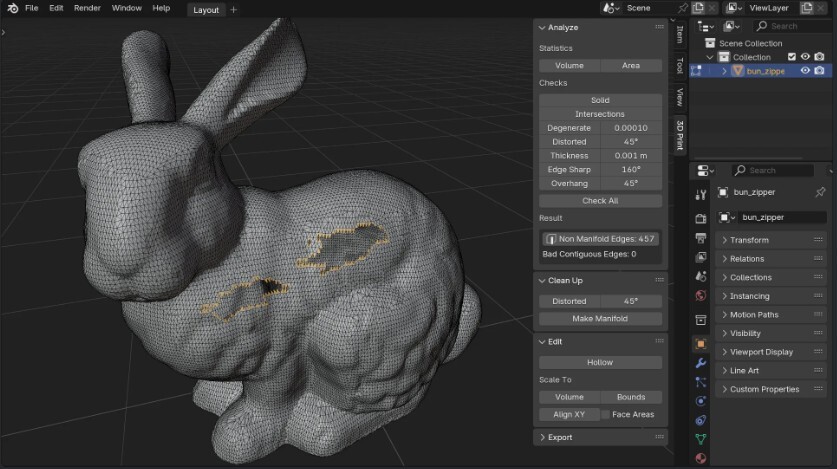Image resolution: width=837 pixels, height=469 pixels.
Task: Open the File menu
Action: (31, 8)
